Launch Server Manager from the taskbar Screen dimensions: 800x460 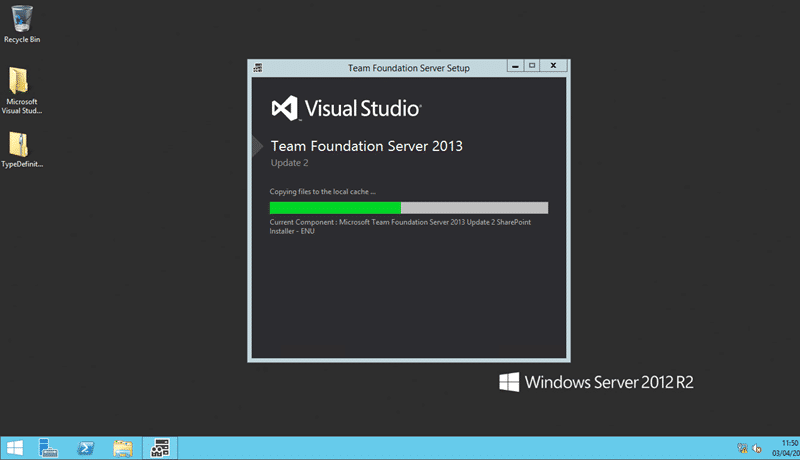tap(48, 448)
